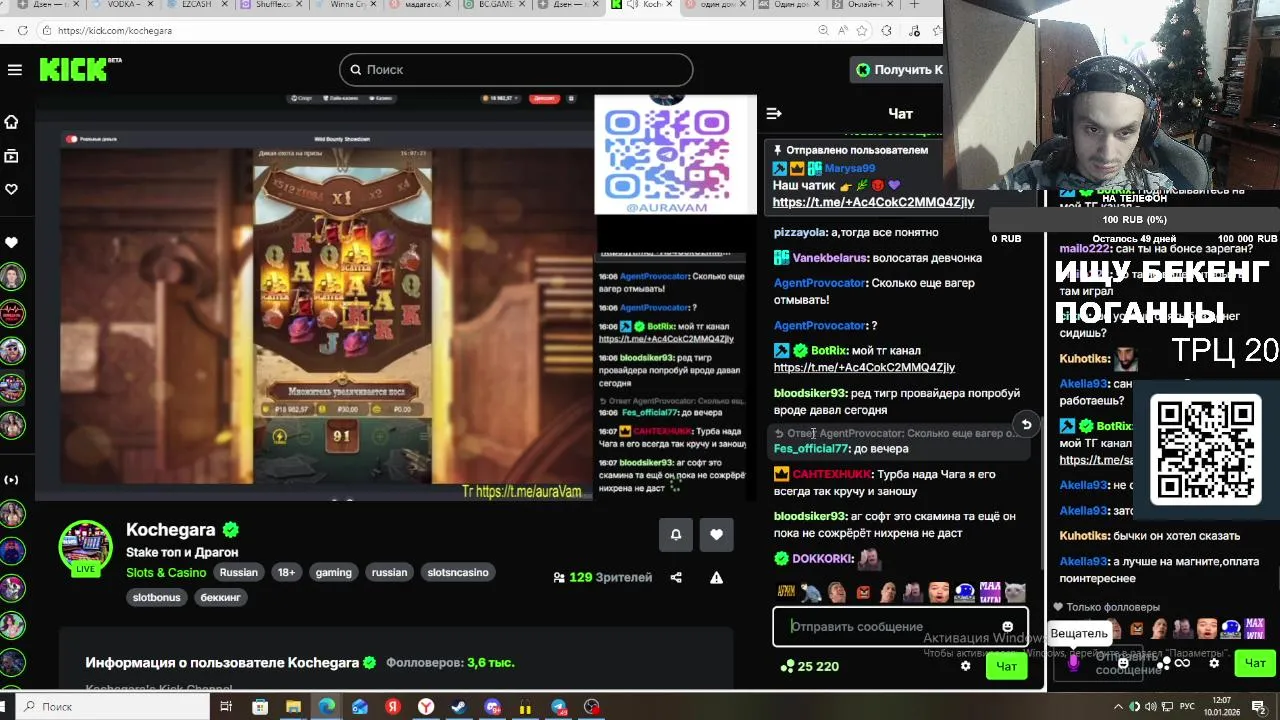The width and height of the screenshot is (1280, 720).
Task: Click username pizzayola in chat
Action: (x=800, y=232)
